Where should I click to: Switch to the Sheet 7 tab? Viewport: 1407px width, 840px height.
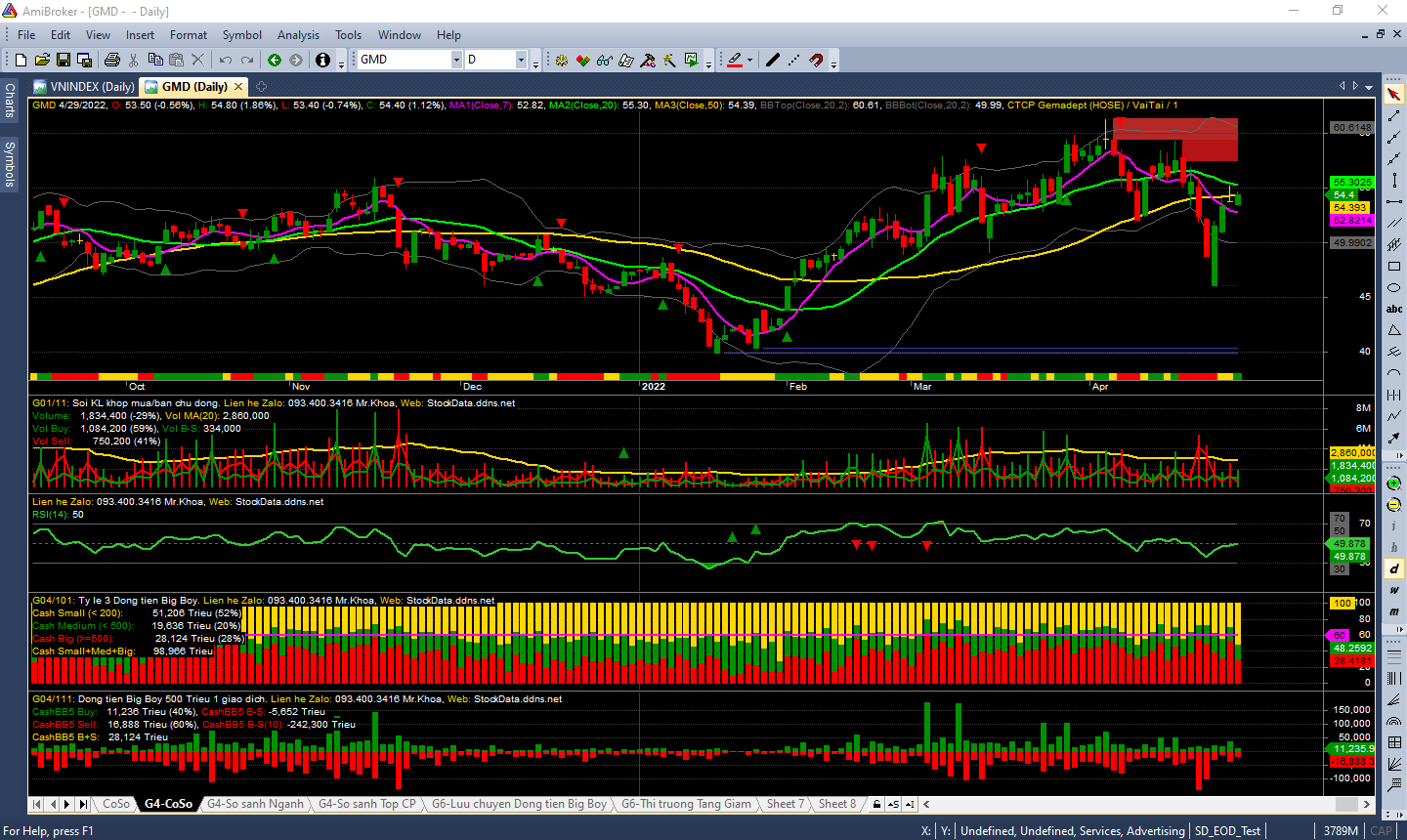pos(786,804)
